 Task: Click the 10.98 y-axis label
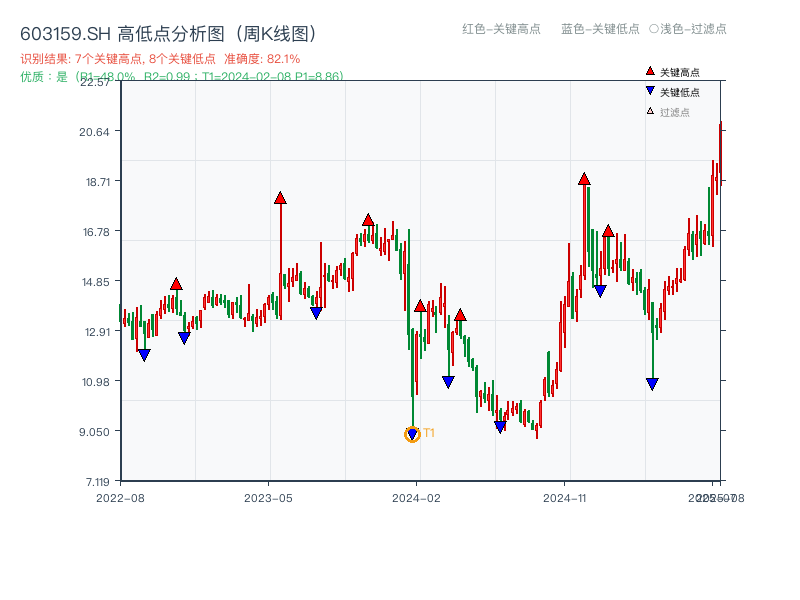coord(95,382)
